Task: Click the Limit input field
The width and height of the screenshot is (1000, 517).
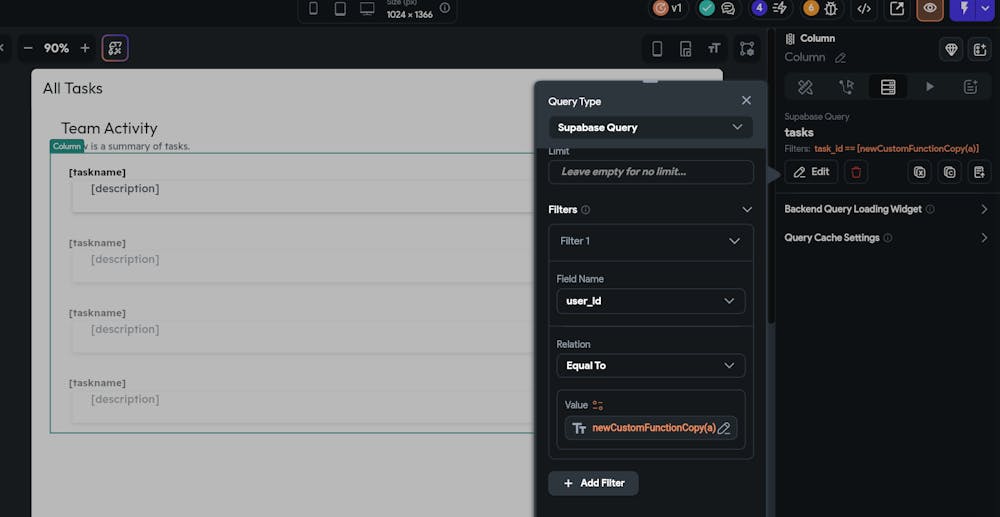Action: (651, 172)
